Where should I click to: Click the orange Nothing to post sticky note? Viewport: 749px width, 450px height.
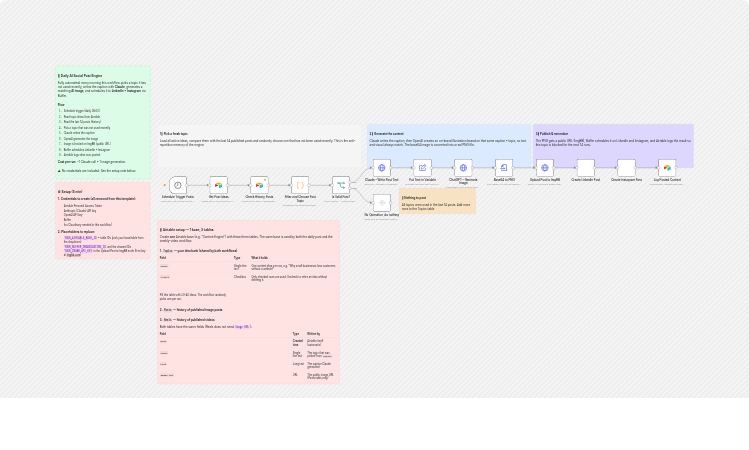pyautogui.click(x=438, y=201)
